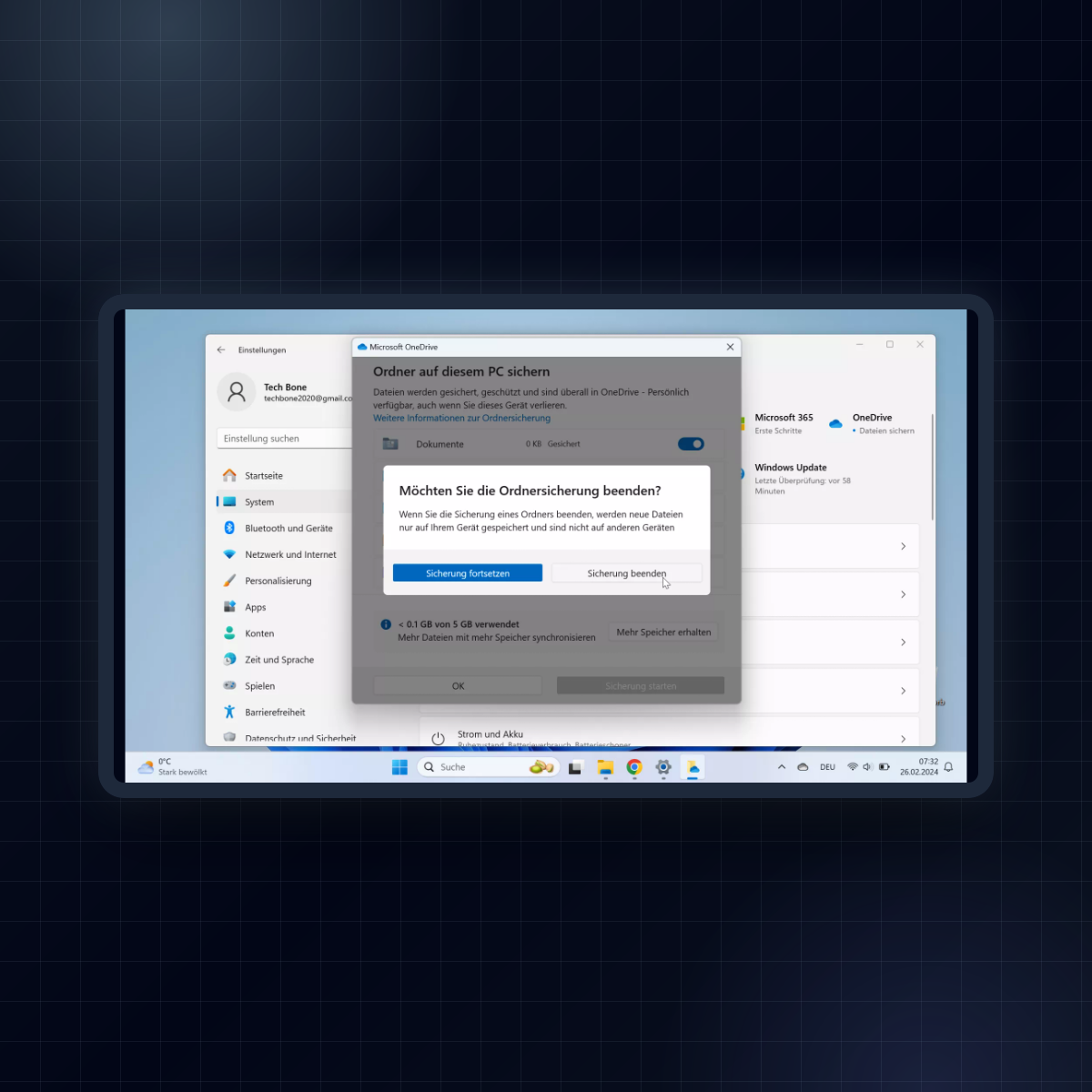Open the volume tray icon
This screenshot has width=1092, height=1092.
[867, 767]
